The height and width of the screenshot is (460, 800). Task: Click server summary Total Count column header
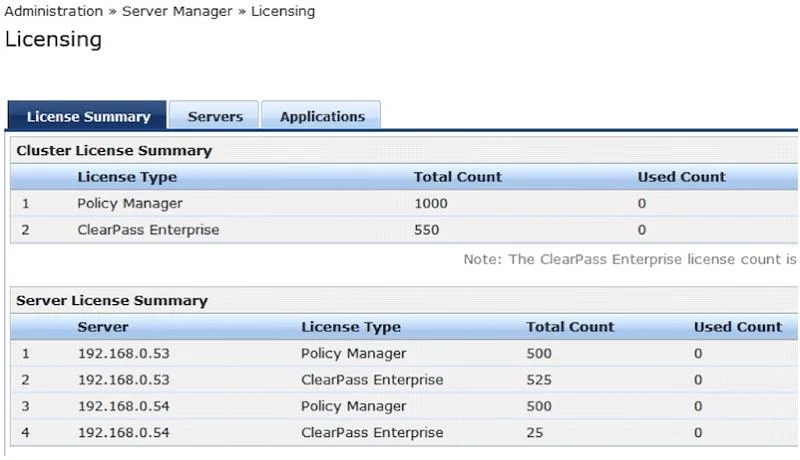pos(570,327)
